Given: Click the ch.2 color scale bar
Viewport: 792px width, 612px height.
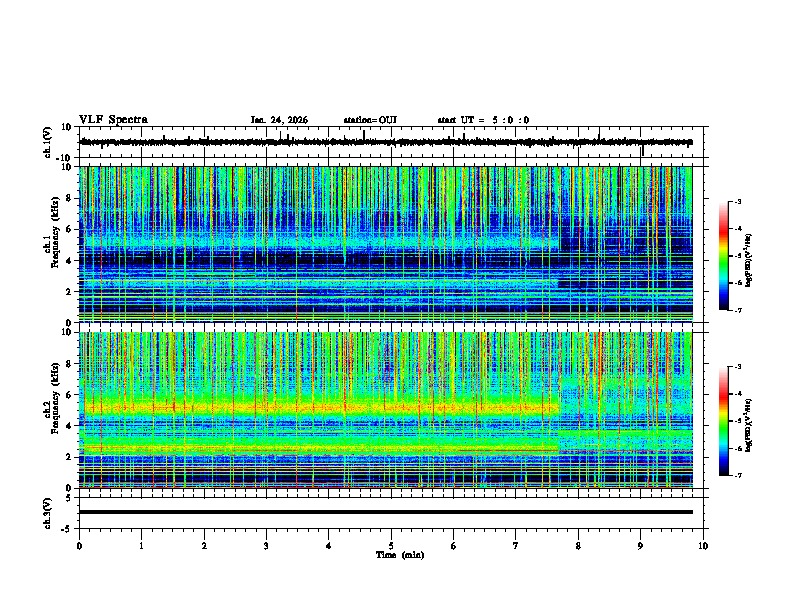Looking at the screenshot, I should click(724, 421).
